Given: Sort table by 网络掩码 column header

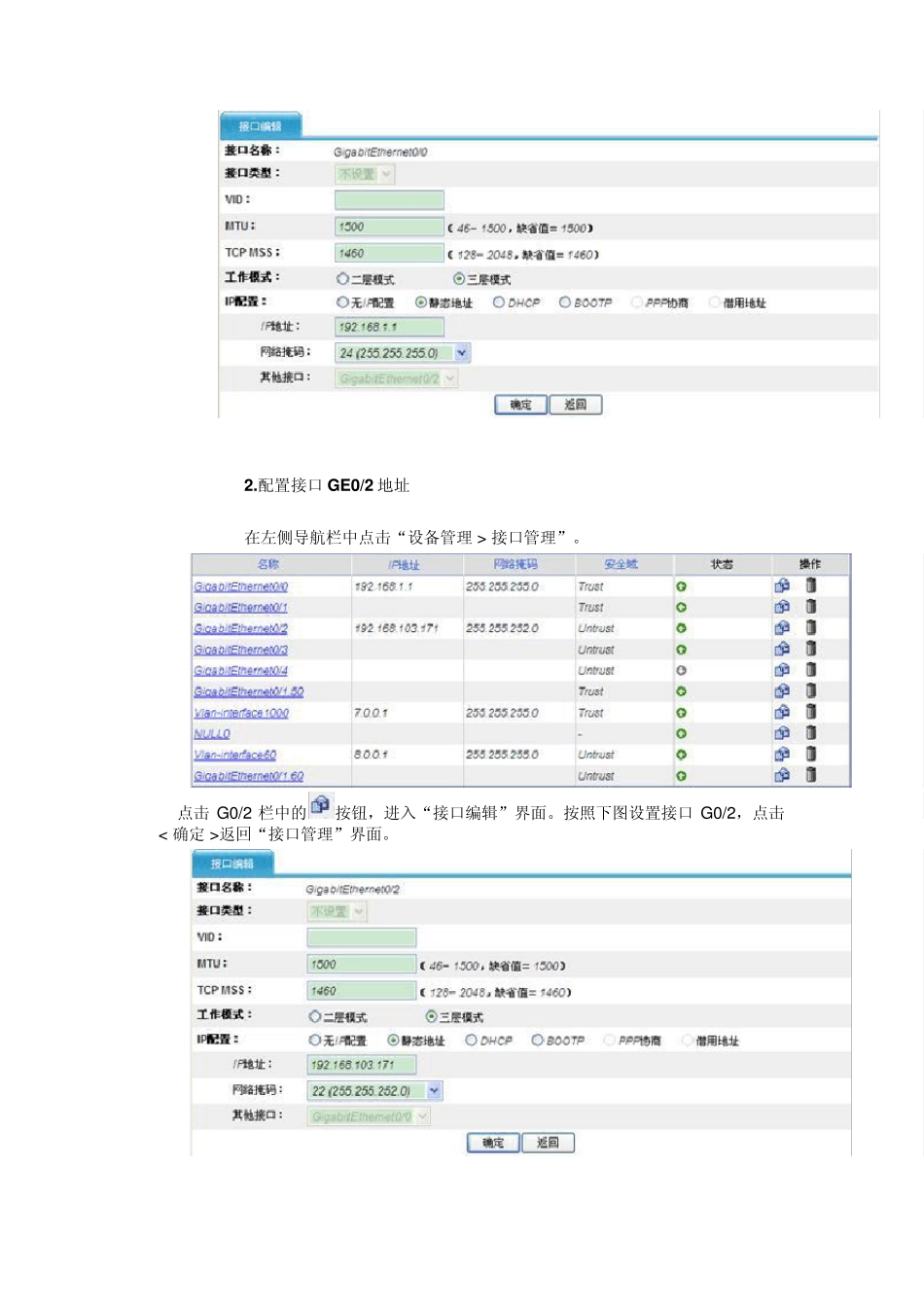Looking at the screenshot, I should coord(515,564).
